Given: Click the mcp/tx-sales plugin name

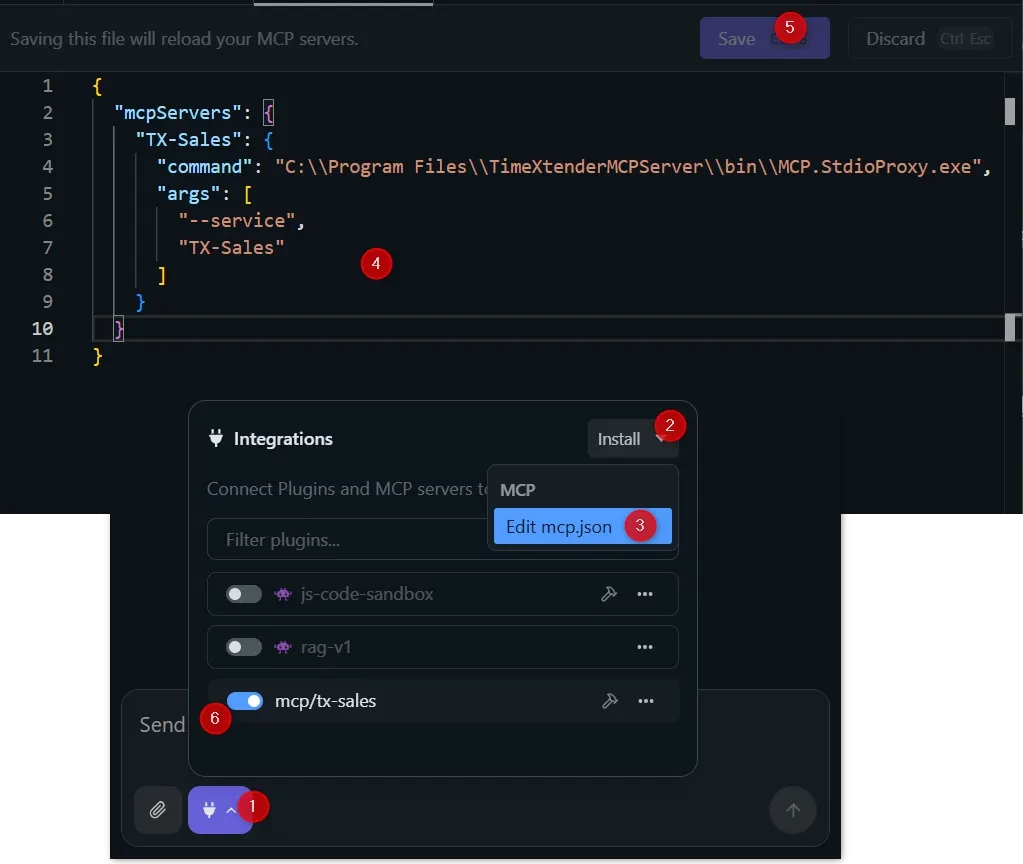Looking at the screenshot, I should (x=326, y=701).
